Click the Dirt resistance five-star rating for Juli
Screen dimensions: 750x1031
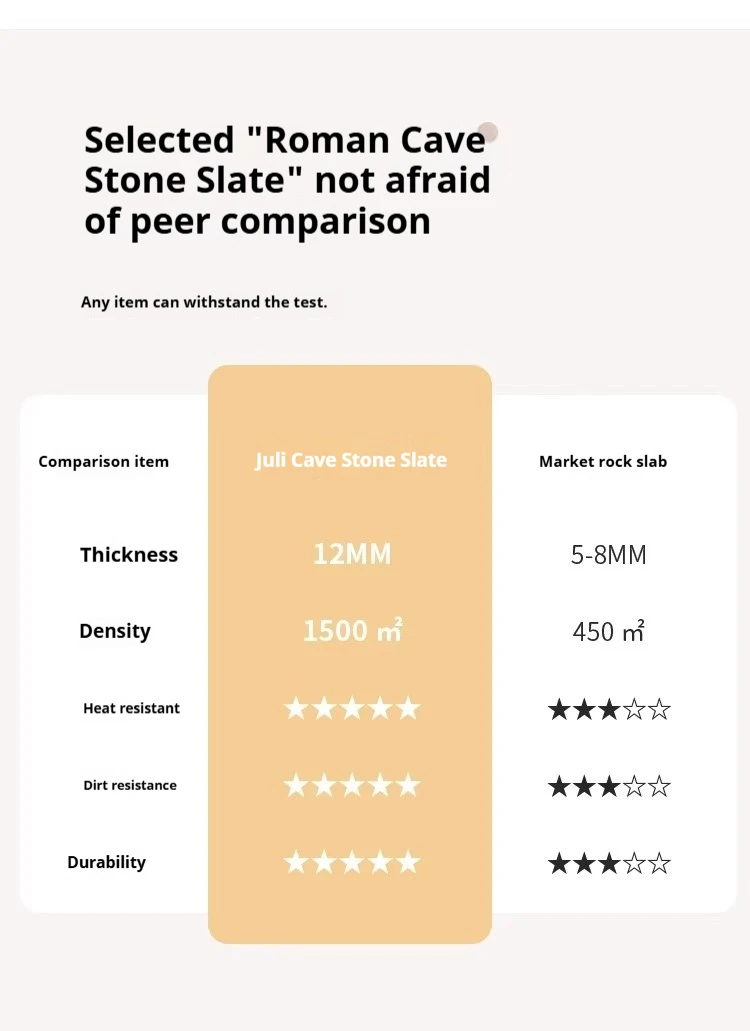coord(352,785)
